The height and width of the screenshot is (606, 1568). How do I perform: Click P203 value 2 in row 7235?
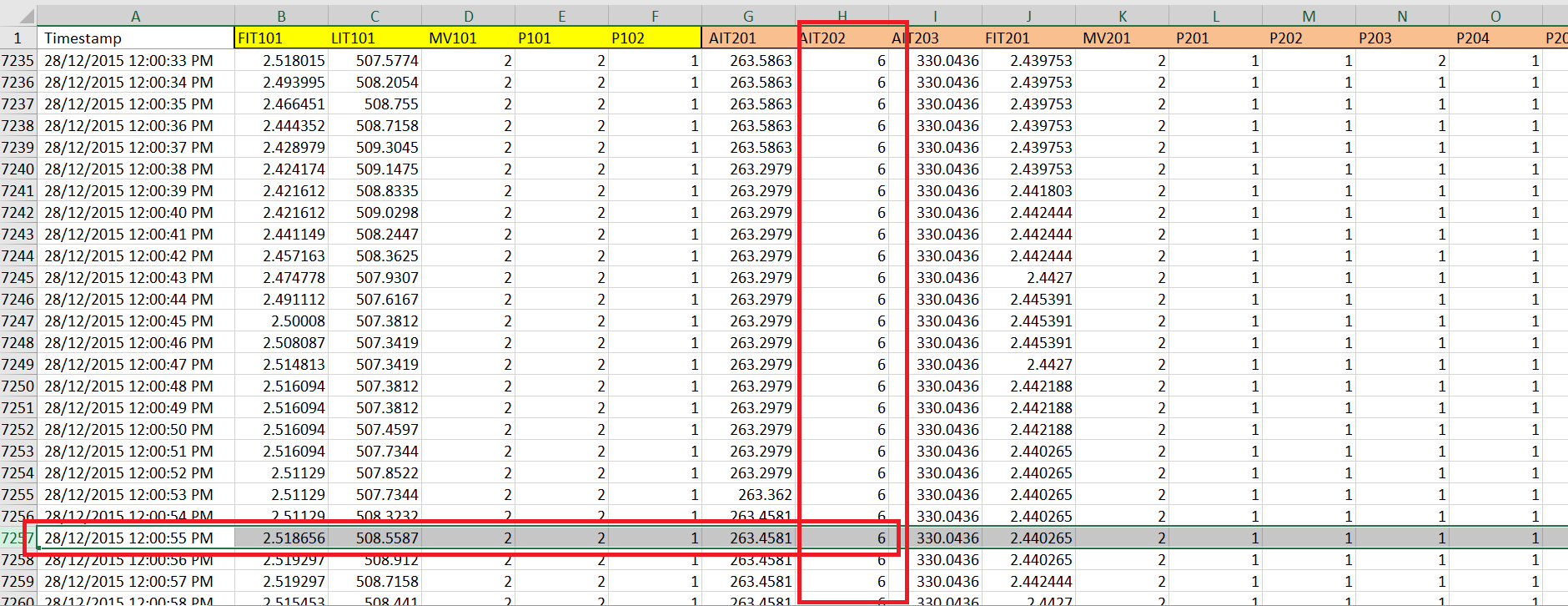point(1402,60)
